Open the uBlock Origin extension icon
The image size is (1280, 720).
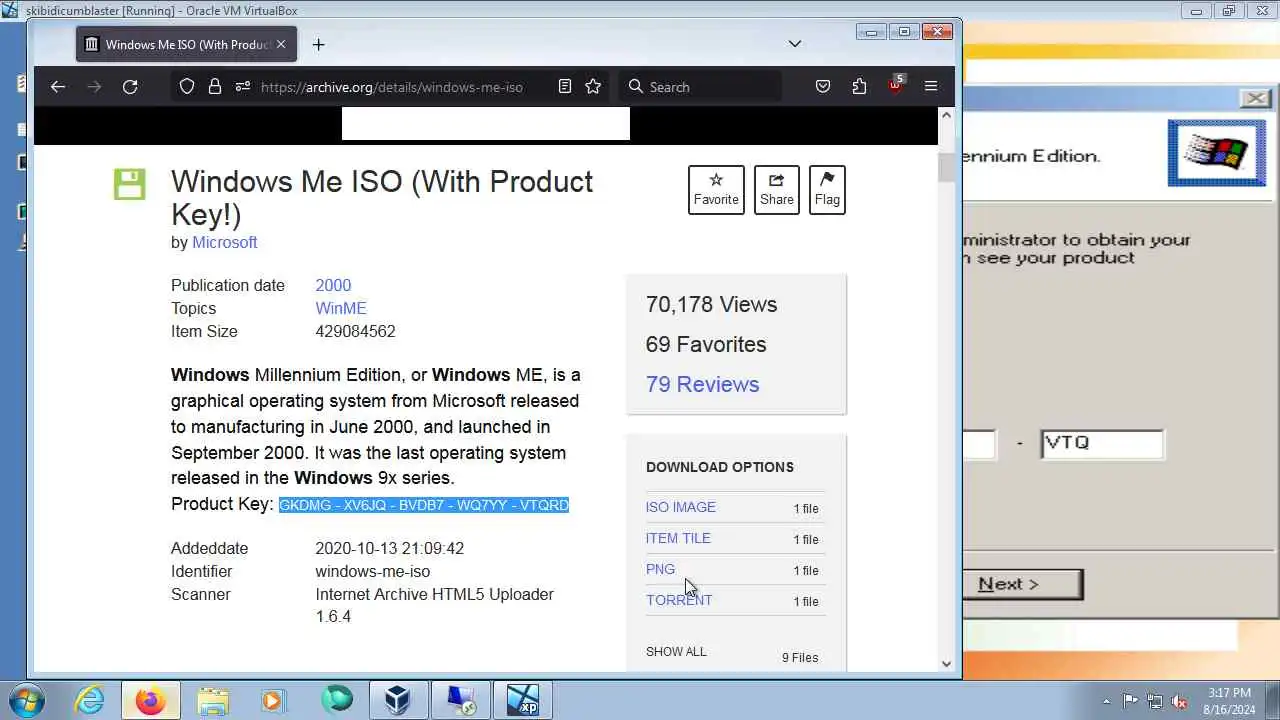click(895, 85)
